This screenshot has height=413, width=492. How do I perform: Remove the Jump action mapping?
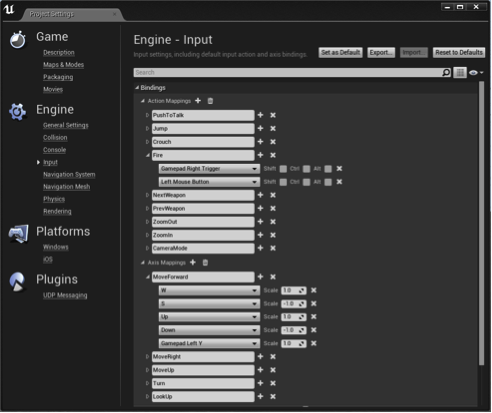tap(273, 128)
